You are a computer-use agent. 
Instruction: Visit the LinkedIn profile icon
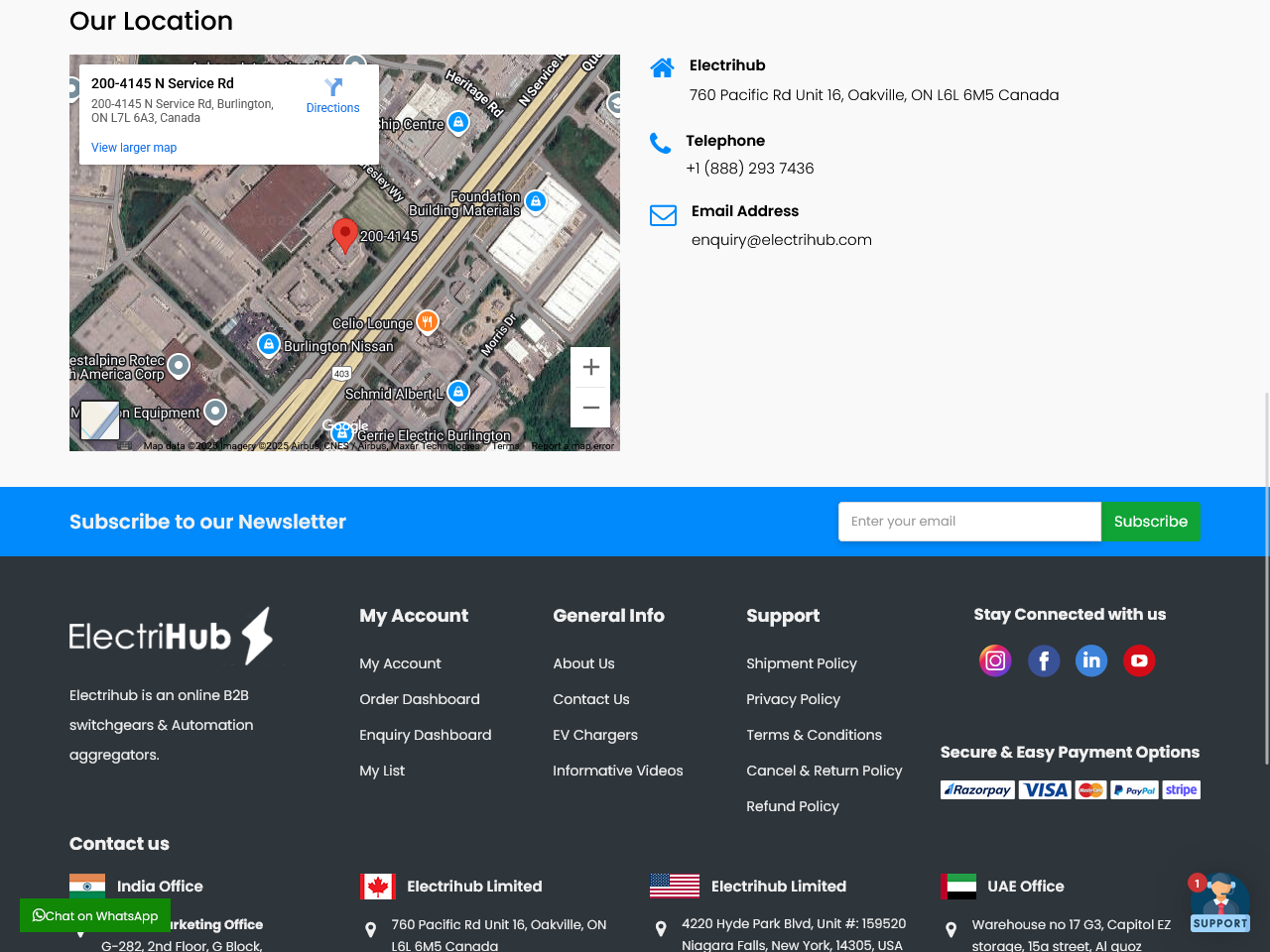point(1091,660)
